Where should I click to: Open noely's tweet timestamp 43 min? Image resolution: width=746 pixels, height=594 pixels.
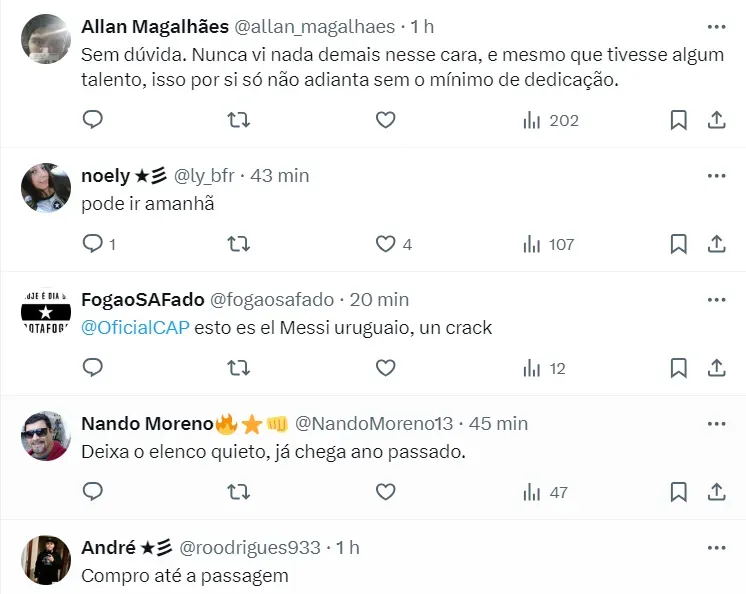278,175
